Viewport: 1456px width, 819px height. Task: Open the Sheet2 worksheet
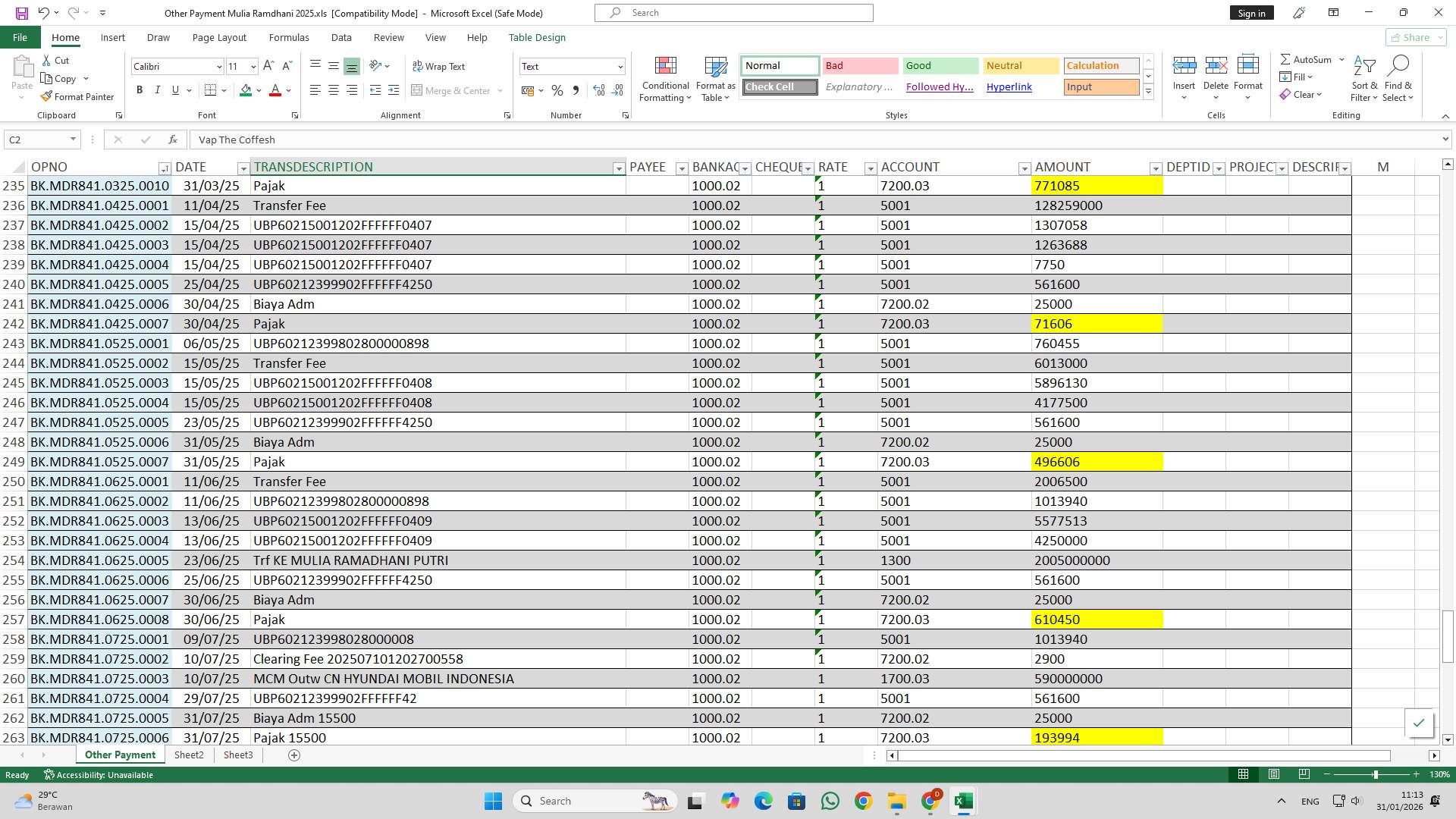[188, 755]
